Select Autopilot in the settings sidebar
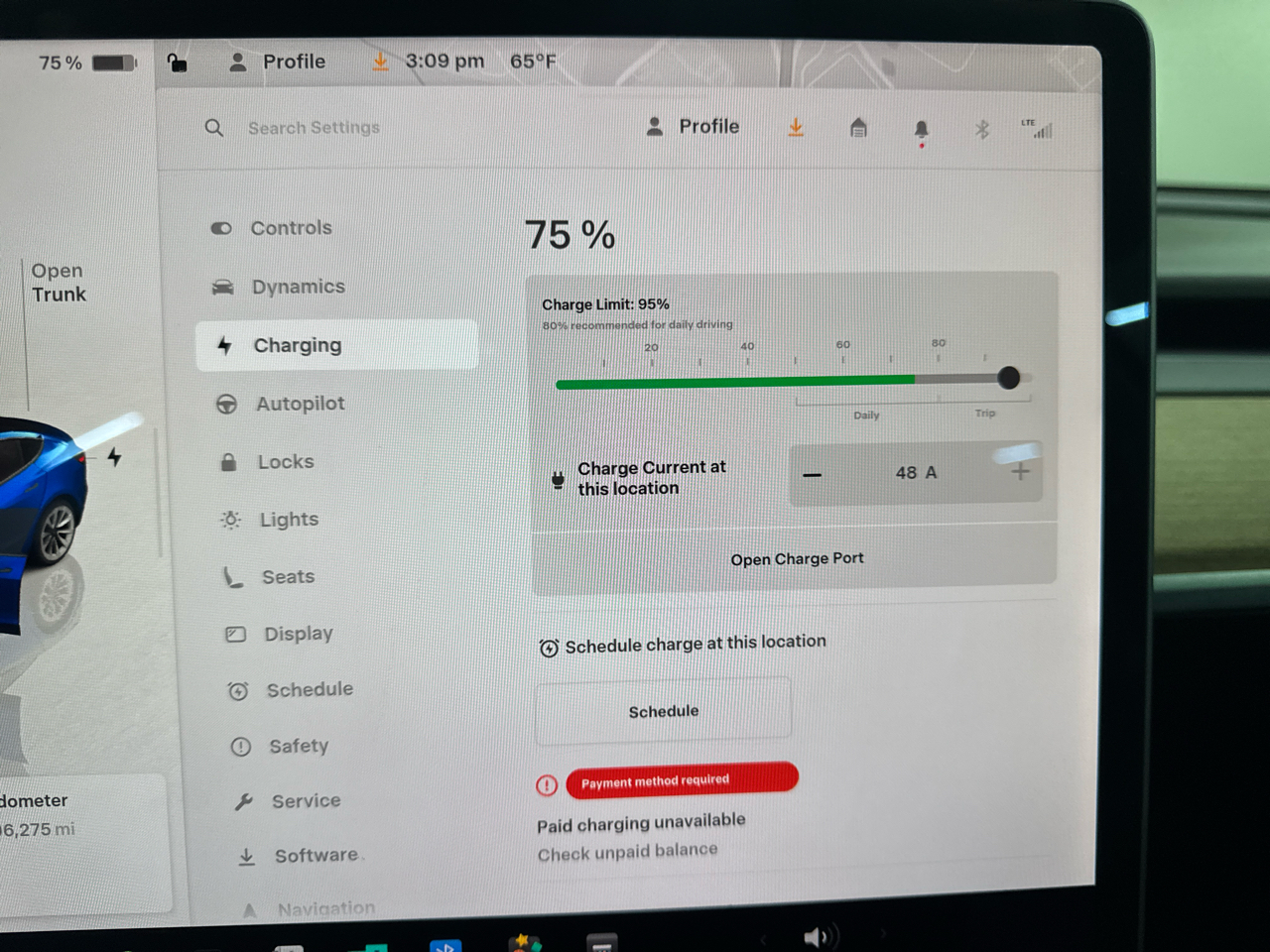The height and width of the screenshot is (952, 1270). click(300, 404)
